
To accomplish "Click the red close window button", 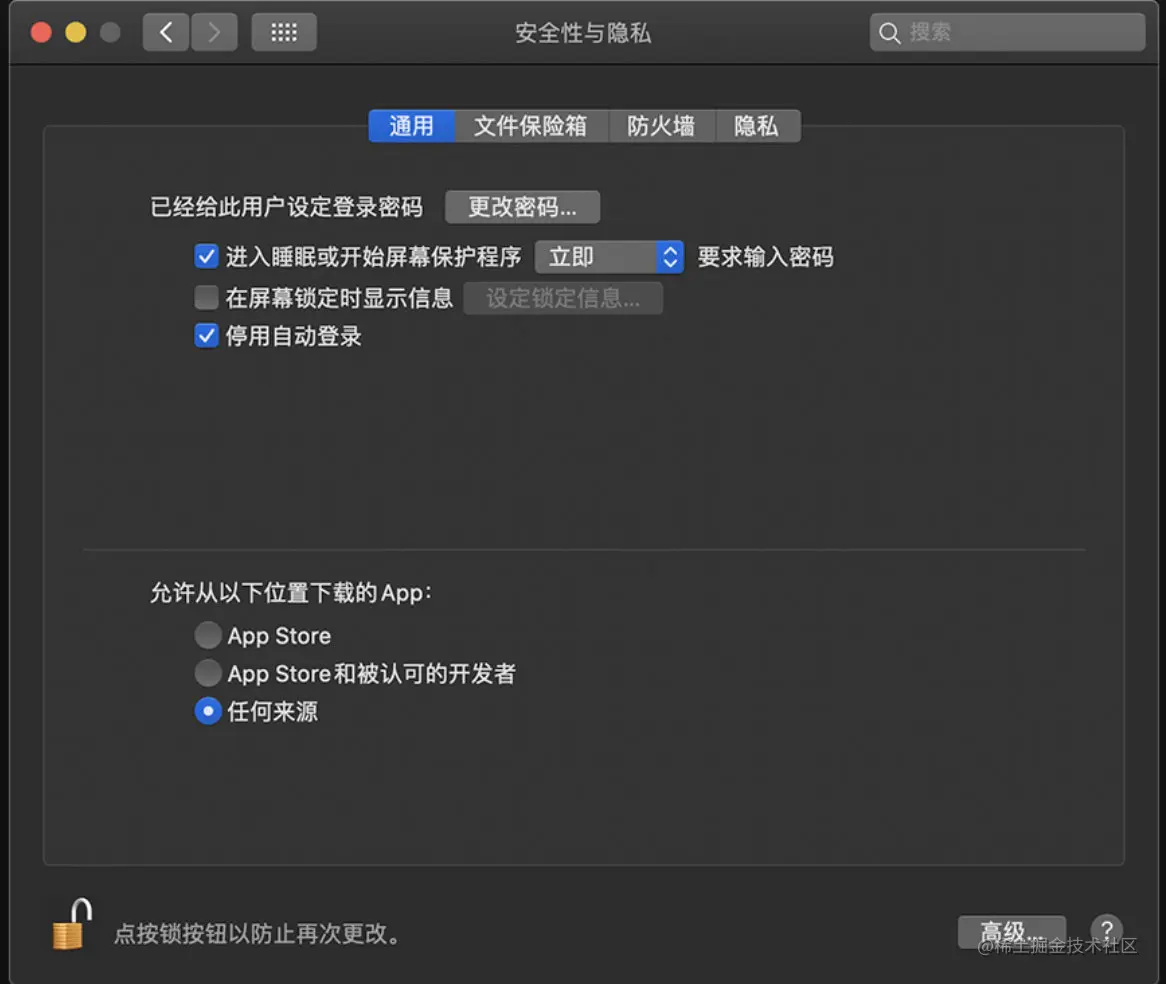I will pos(42,32).
